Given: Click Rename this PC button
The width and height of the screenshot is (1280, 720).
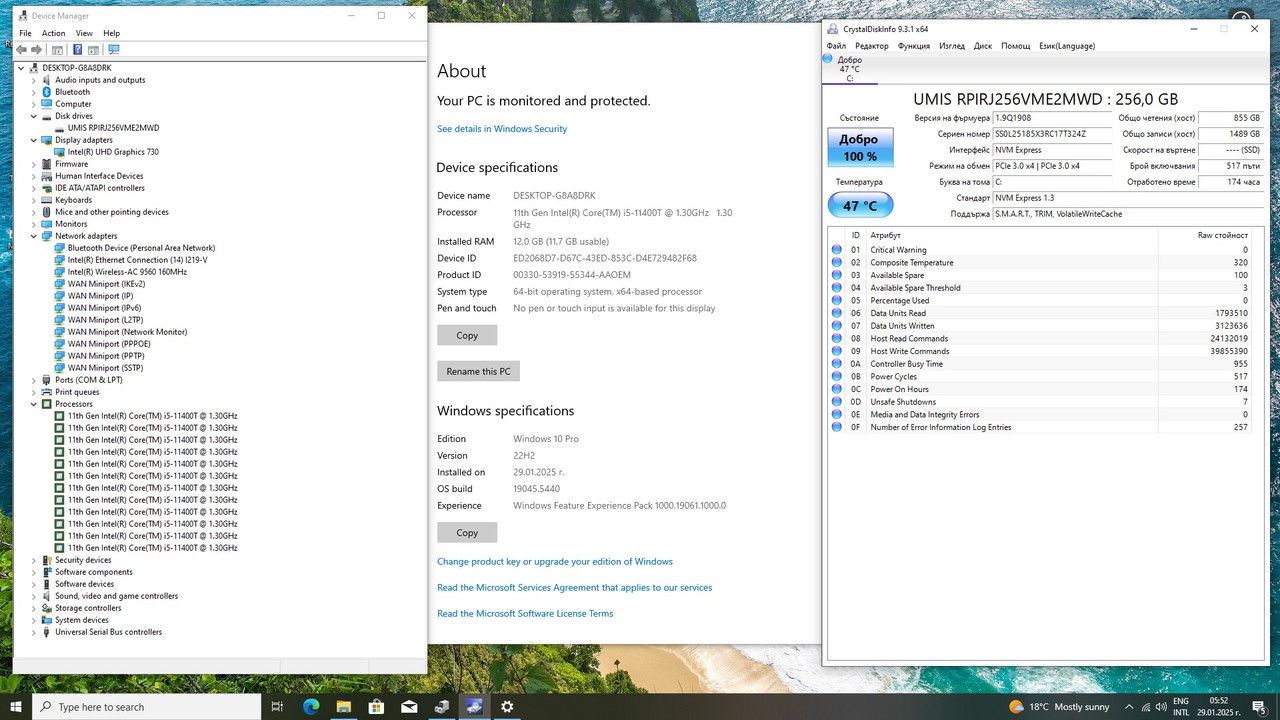Looking at the screenshot, I should 478,371.
